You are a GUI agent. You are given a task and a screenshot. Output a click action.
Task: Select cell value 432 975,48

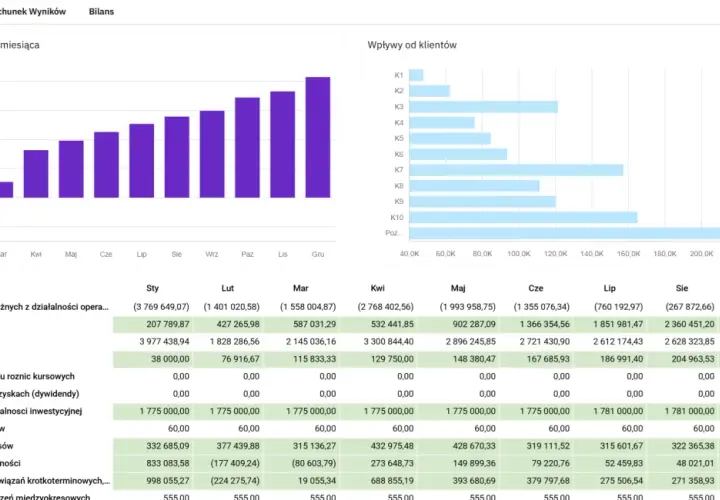[x=393, y=446]
